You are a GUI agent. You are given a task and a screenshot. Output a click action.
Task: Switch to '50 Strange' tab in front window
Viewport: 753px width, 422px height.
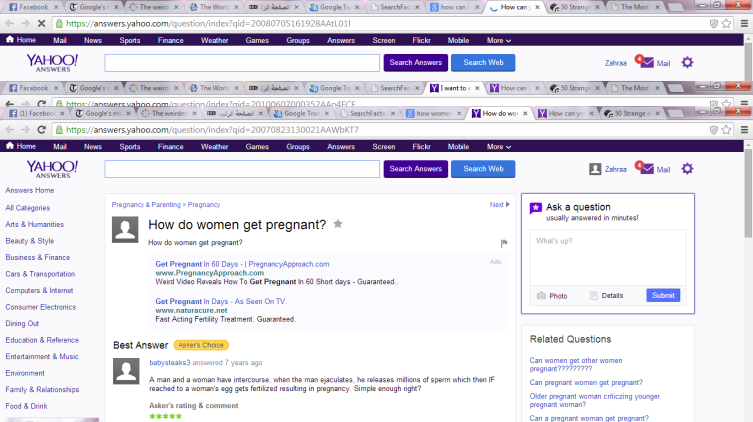tap(632, 113)
